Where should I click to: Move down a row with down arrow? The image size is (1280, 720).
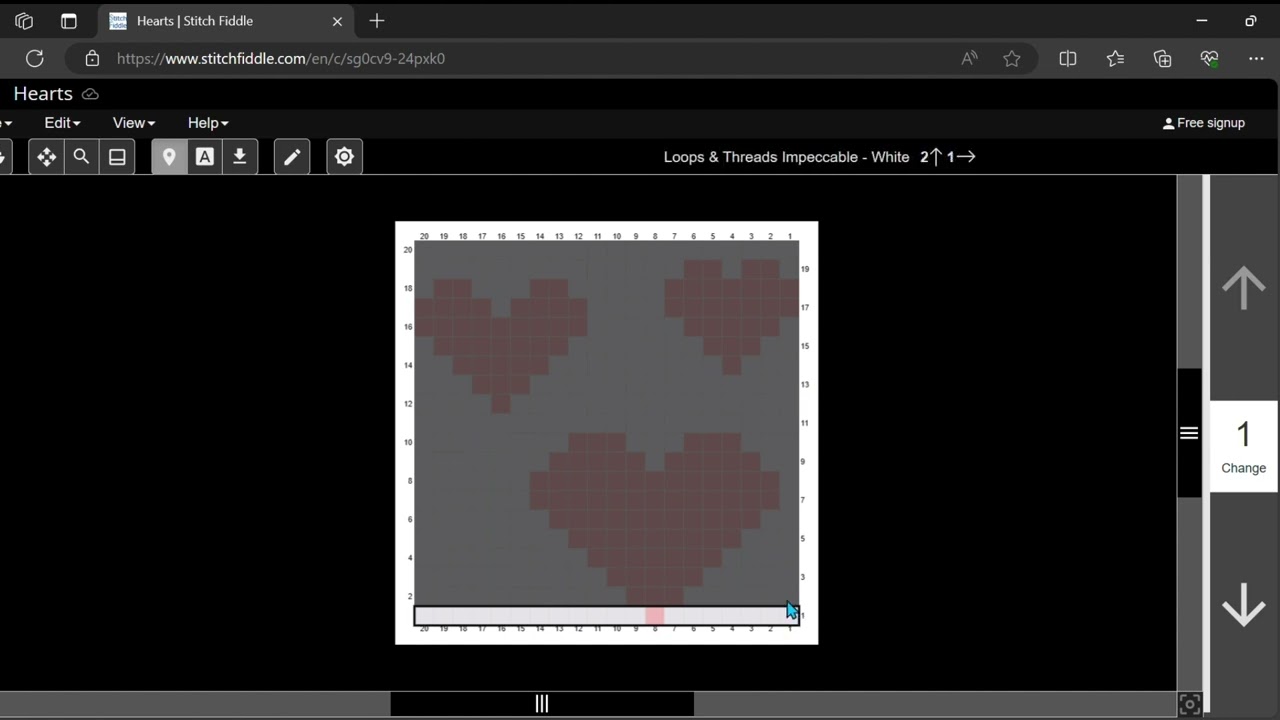pyautogui.click(x=1244, y=605)
